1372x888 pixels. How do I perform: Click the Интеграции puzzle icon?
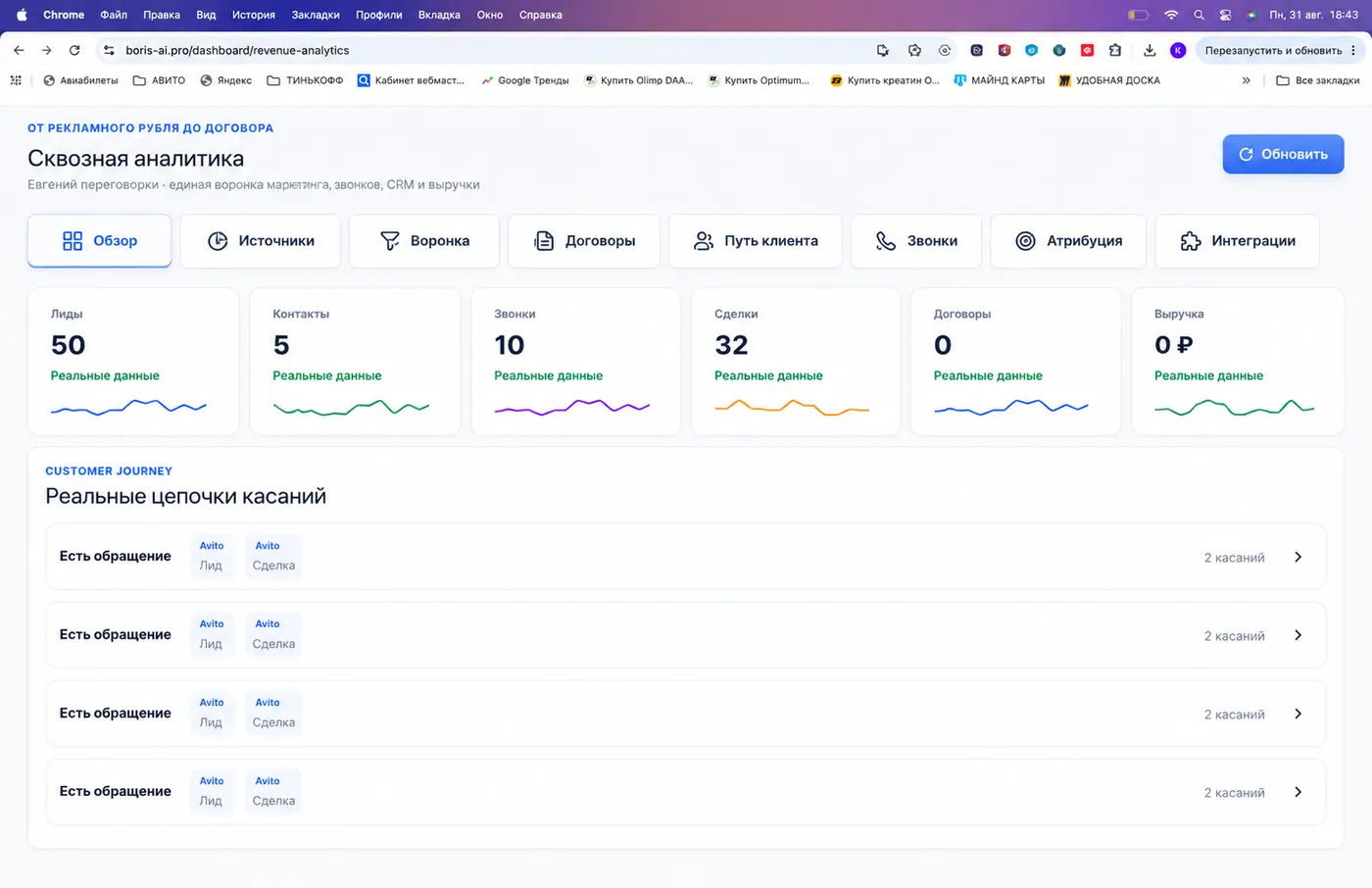click(x=1190, y=241)
